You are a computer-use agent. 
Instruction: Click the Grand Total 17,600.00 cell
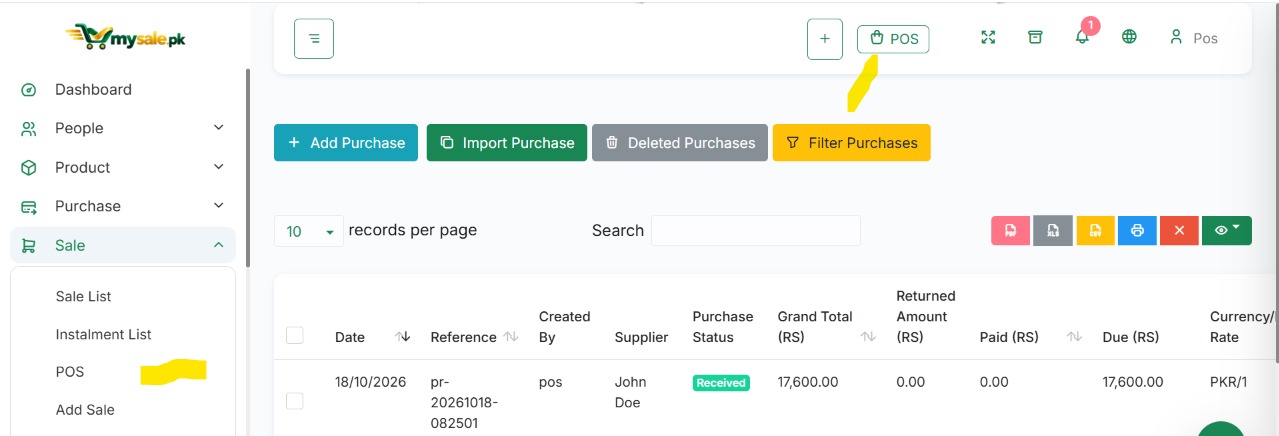pyautogui.click(x=808, y=382)
